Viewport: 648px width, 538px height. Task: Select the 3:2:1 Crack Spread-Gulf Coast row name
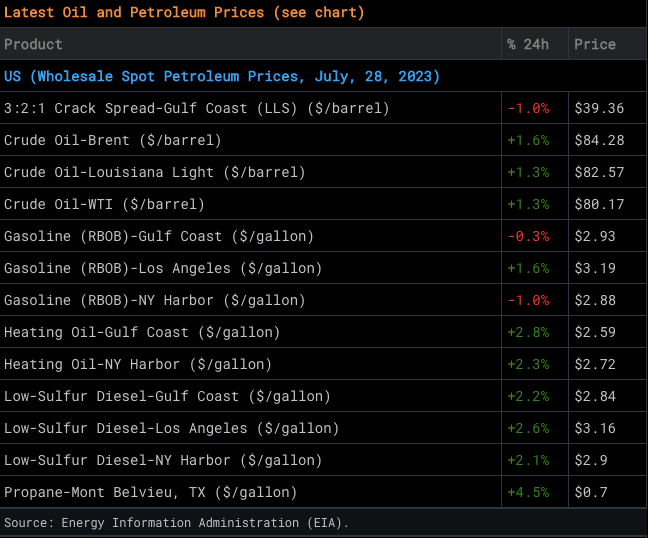click(197, 108)
